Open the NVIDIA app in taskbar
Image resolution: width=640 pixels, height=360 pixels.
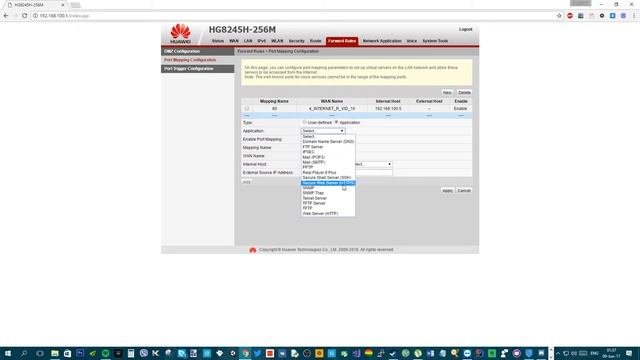point(93,353)
